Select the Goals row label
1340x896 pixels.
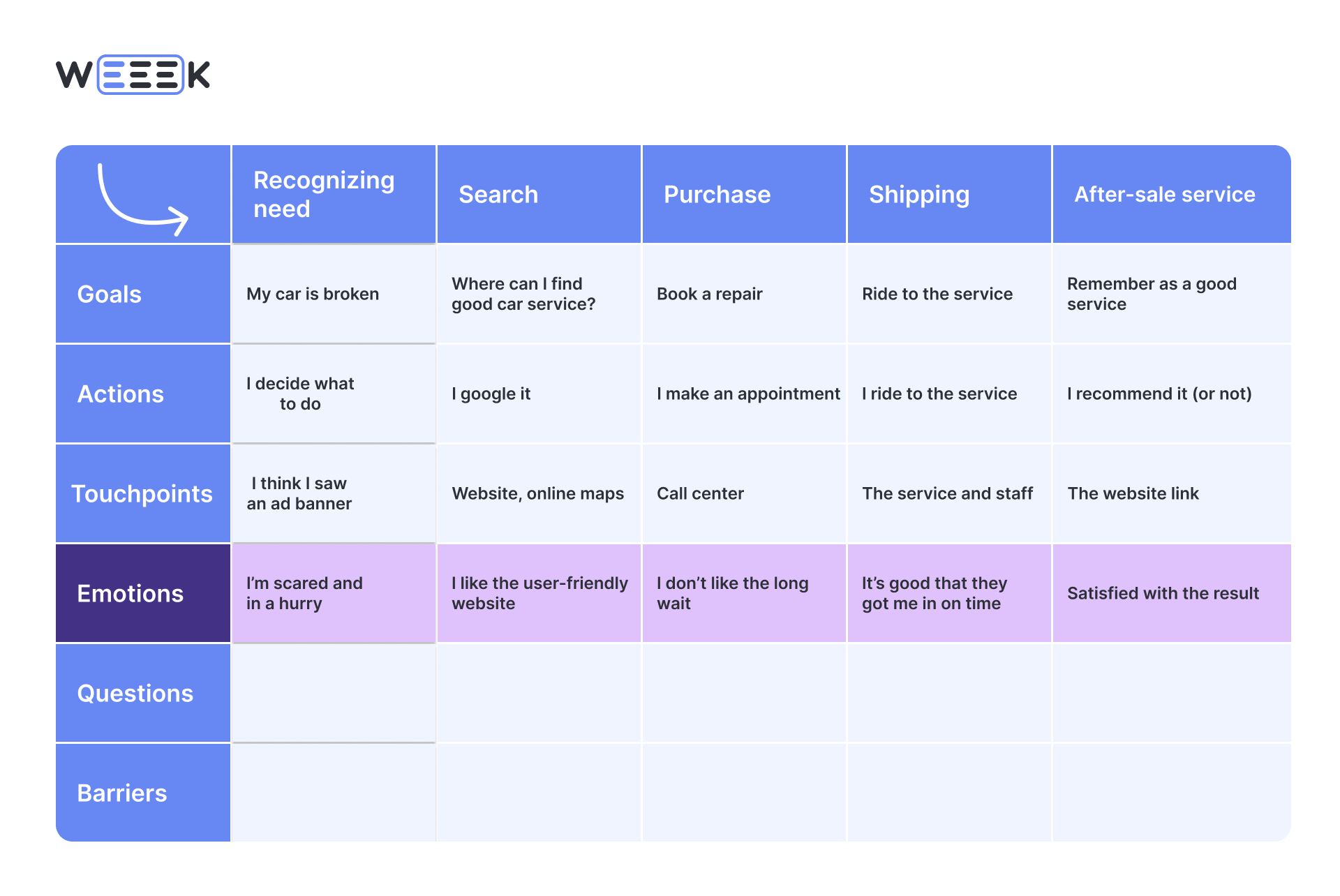coord(110,294)
